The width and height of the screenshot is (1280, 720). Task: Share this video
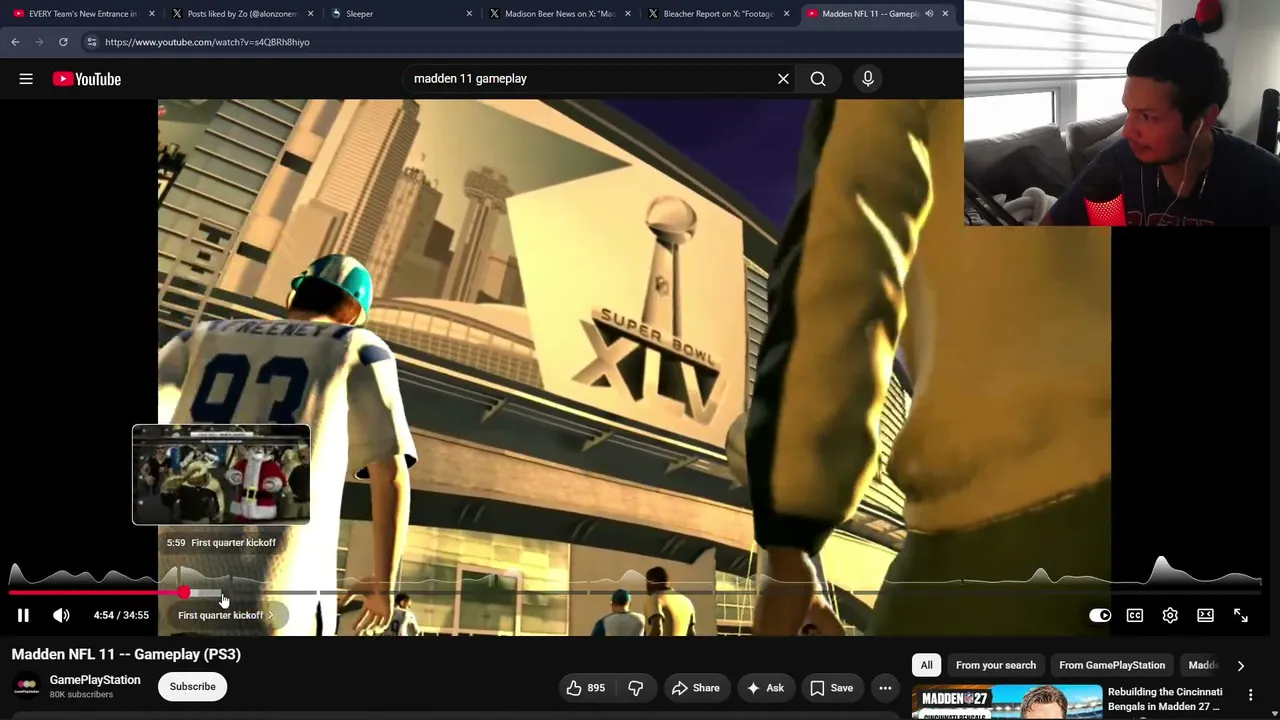point(695,688)
